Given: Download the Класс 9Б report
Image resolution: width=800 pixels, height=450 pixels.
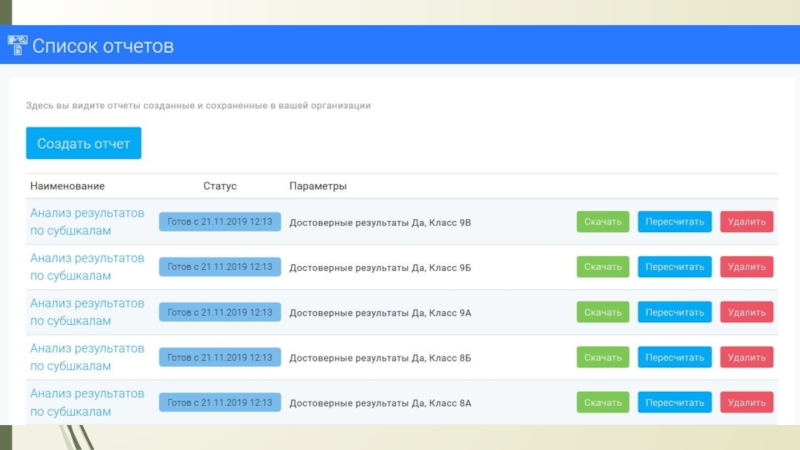Looking at the screenshot, I should [603, 267].
